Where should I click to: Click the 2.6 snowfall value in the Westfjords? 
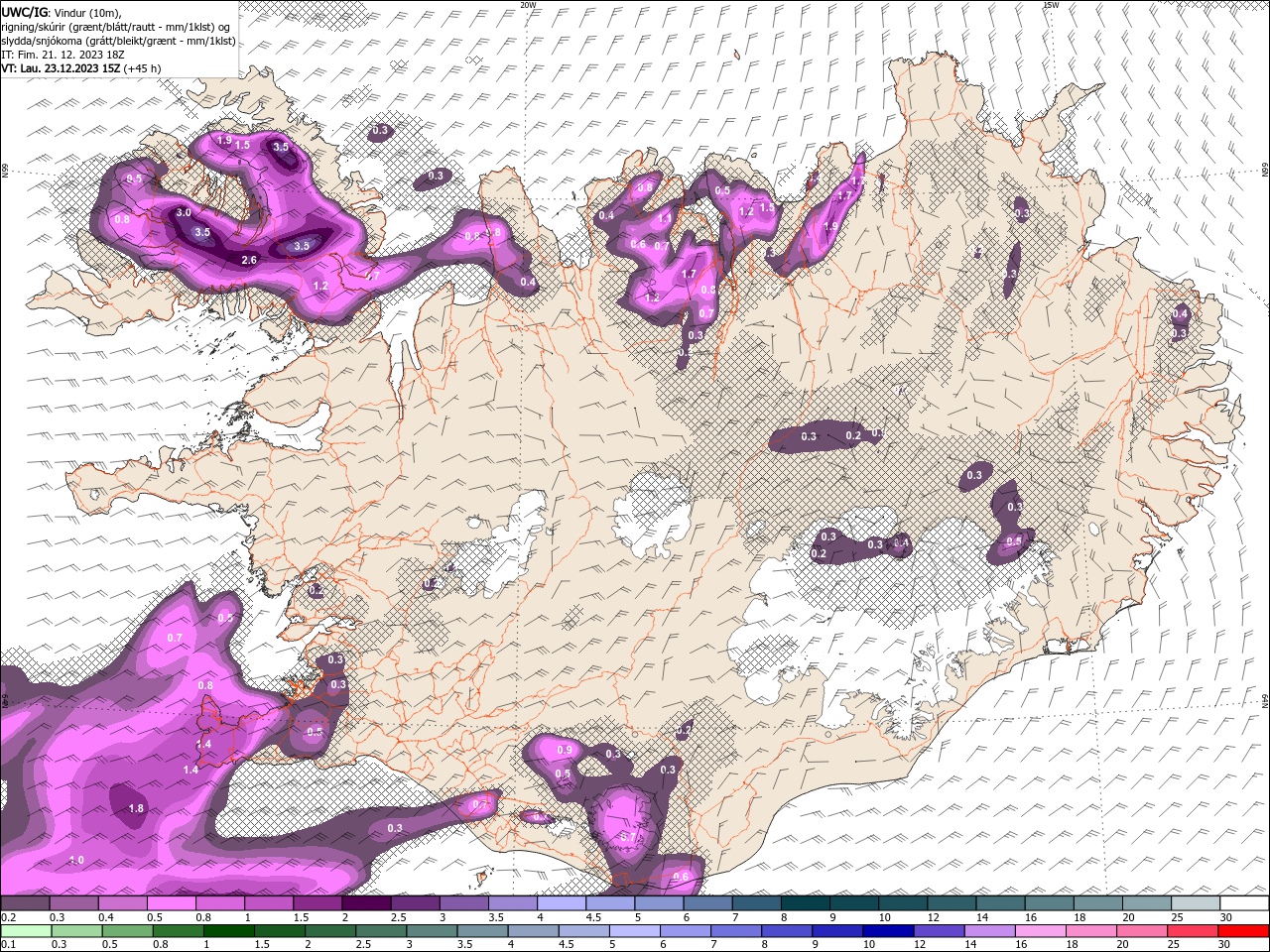(250, 260)
